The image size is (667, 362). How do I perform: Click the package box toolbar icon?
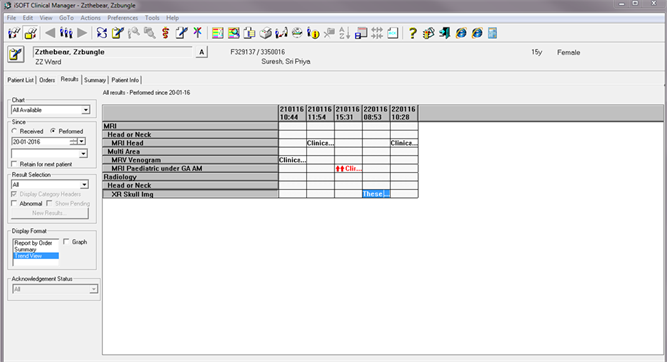pos(428,33)
